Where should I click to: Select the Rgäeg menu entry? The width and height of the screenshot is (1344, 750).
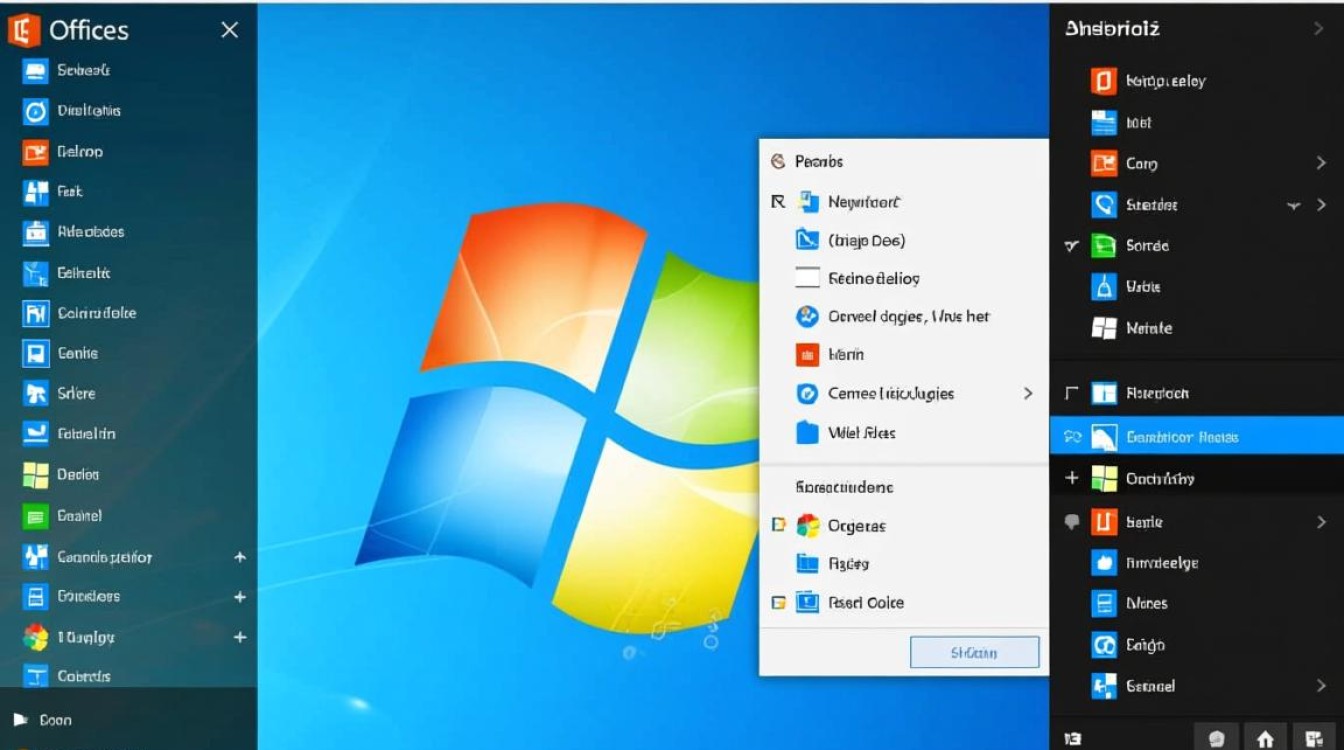[x=848, y=564]
